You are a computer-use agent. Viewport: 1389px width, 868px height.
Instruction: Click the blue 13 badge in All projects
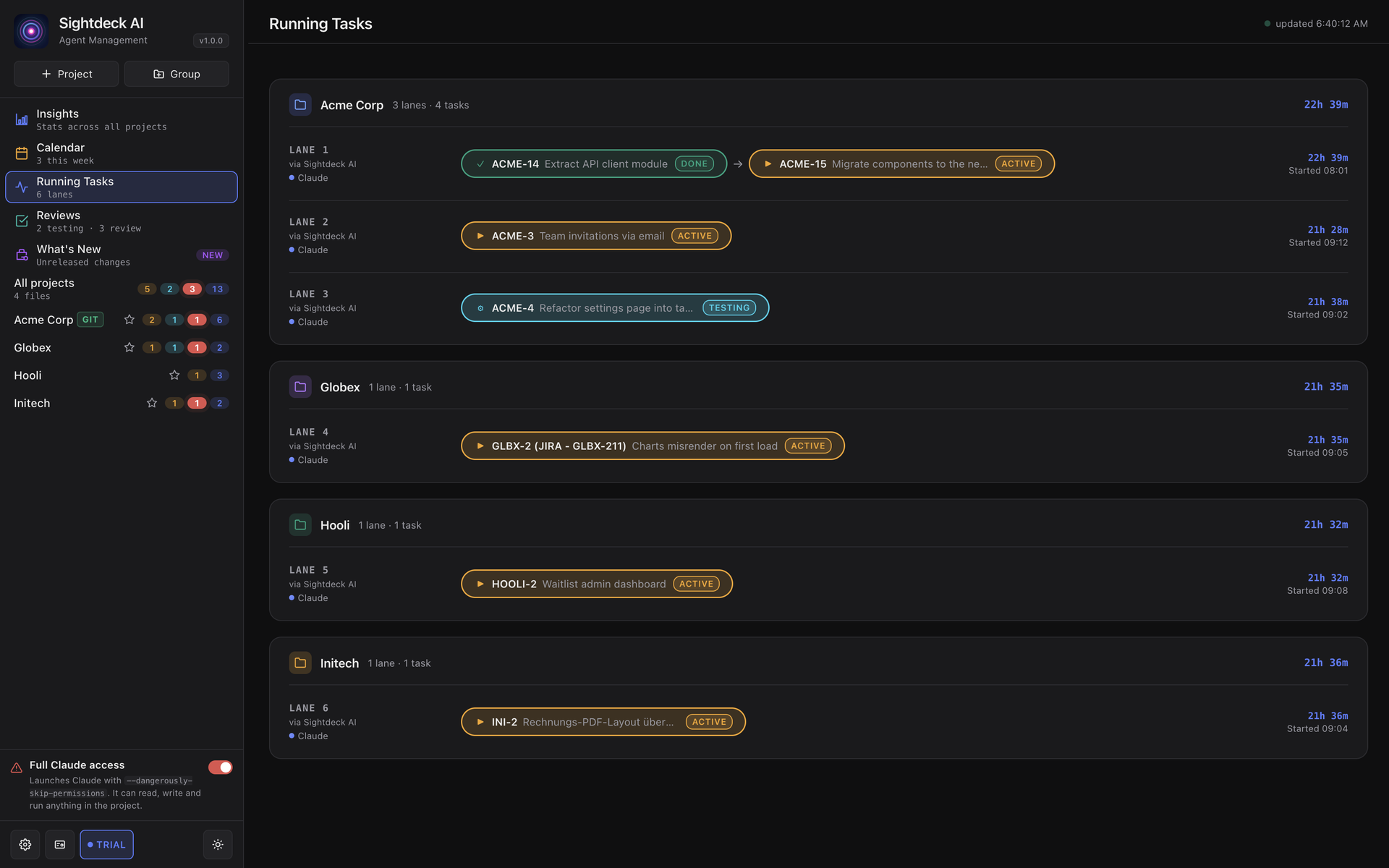(218, 289)
